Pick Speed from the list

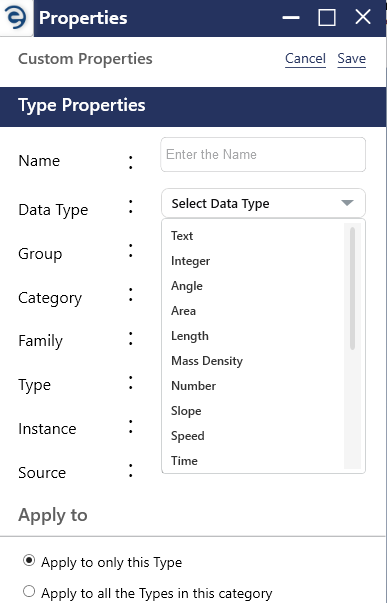[x=187, y=436]
